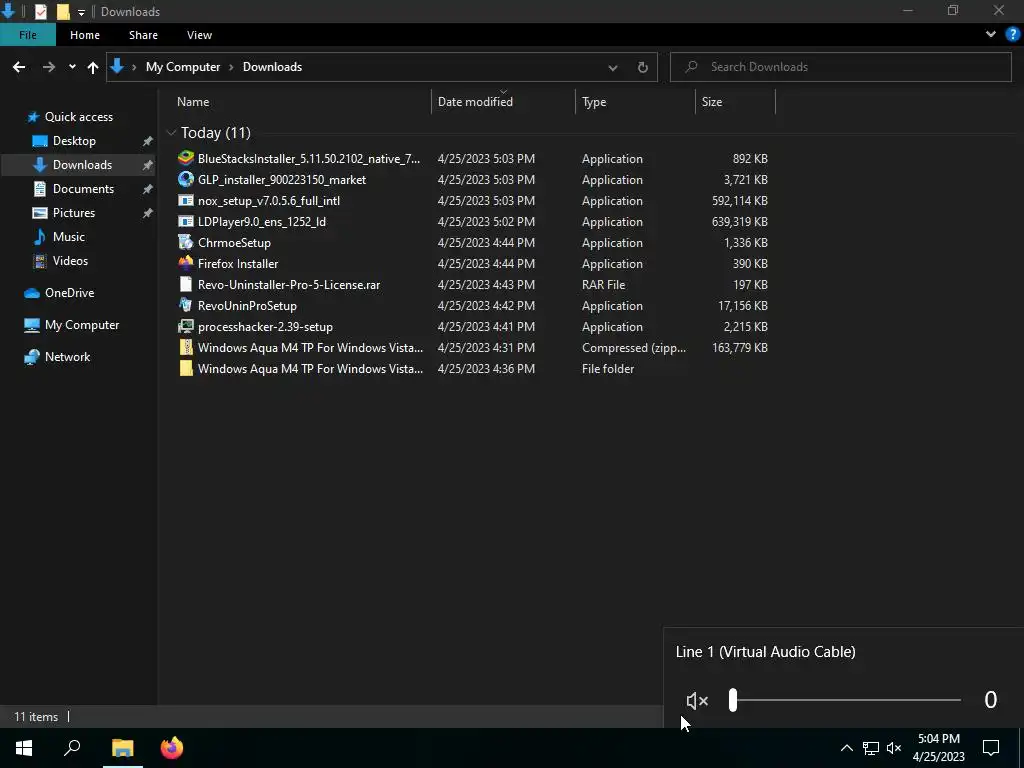Open address bar history dropdown

coord(613,67)
